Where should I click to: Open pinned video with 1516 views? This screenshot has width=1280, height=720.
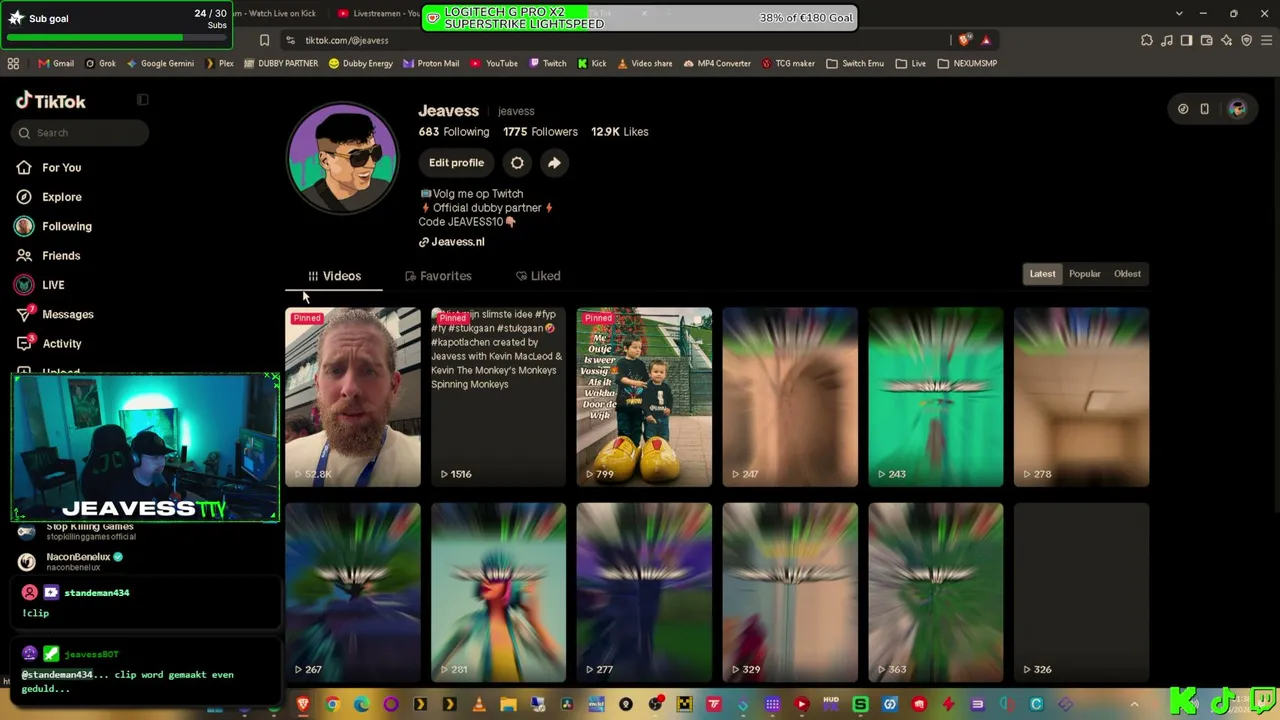[x=498, y=397]
